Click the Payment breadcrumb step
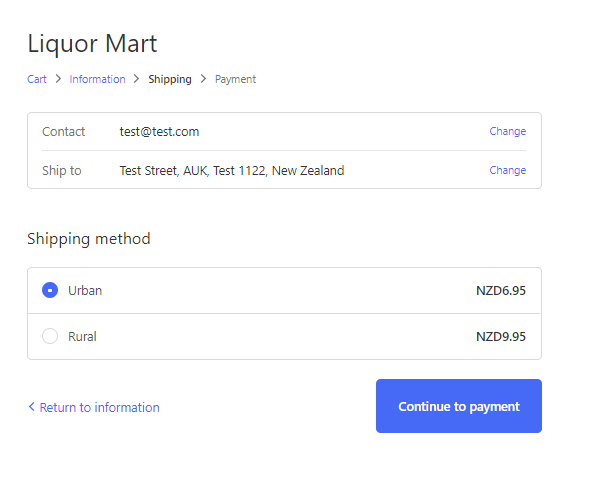 click(235, 79)
